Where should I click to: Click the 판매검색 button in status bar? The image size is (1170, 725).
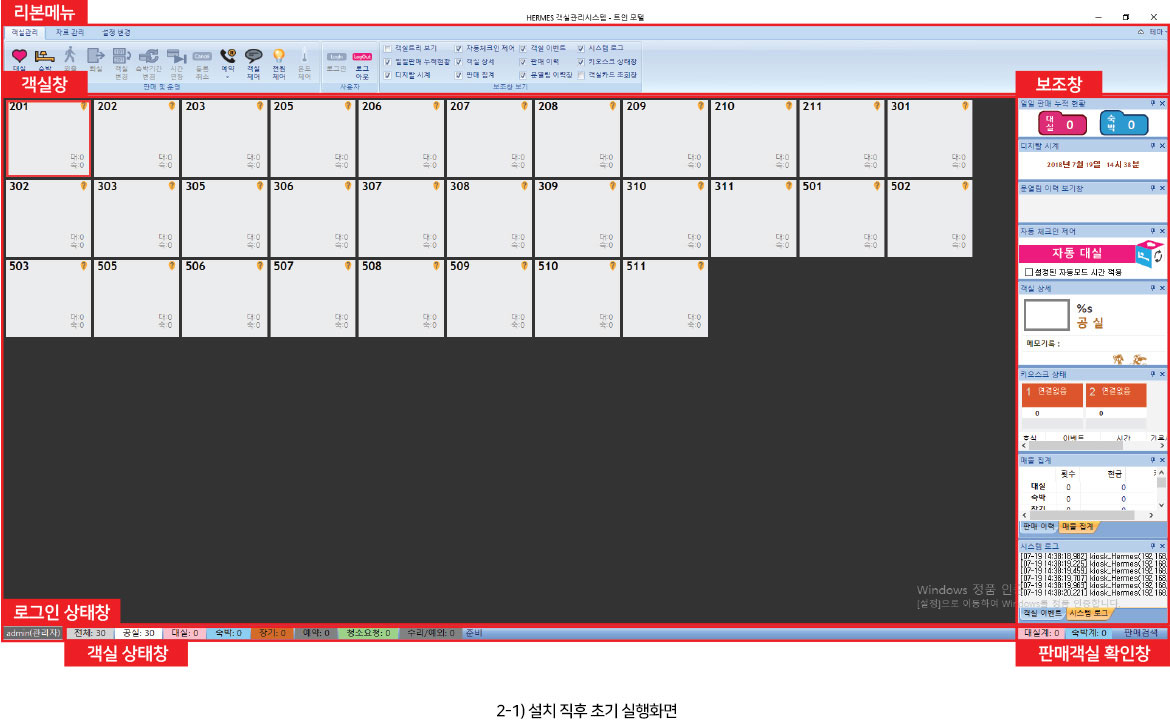[x=1141, y=633]
